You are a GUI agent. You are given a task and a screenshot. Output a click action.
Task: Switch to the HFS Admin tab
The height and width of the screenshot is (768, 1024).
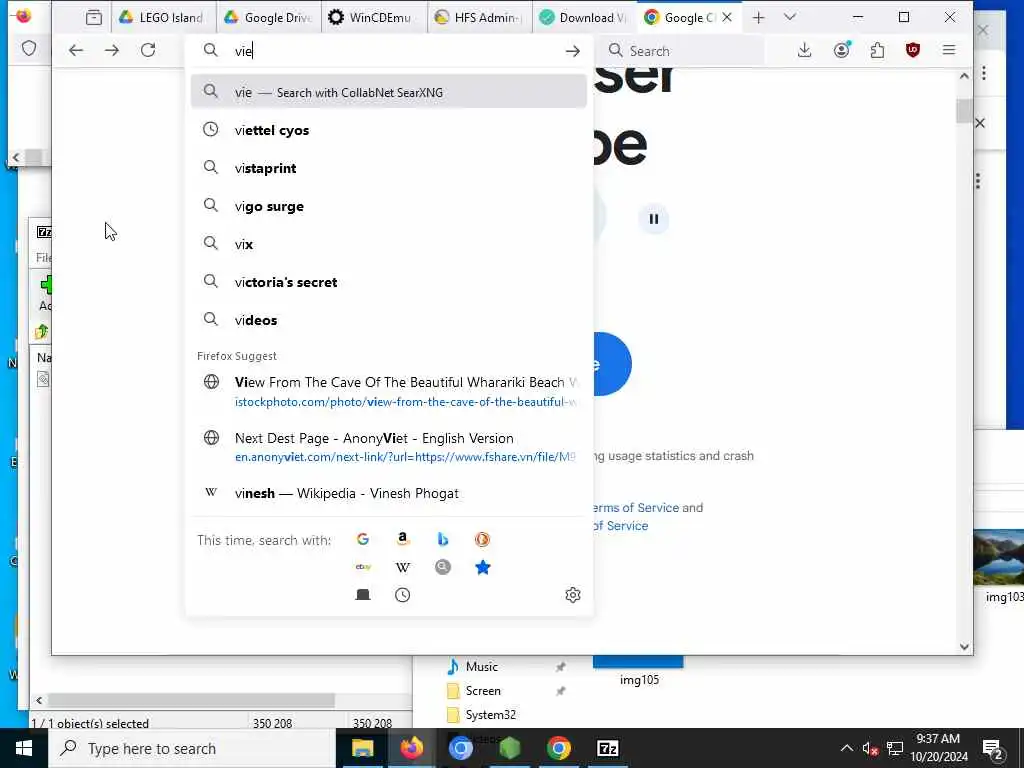coord(480,18)
